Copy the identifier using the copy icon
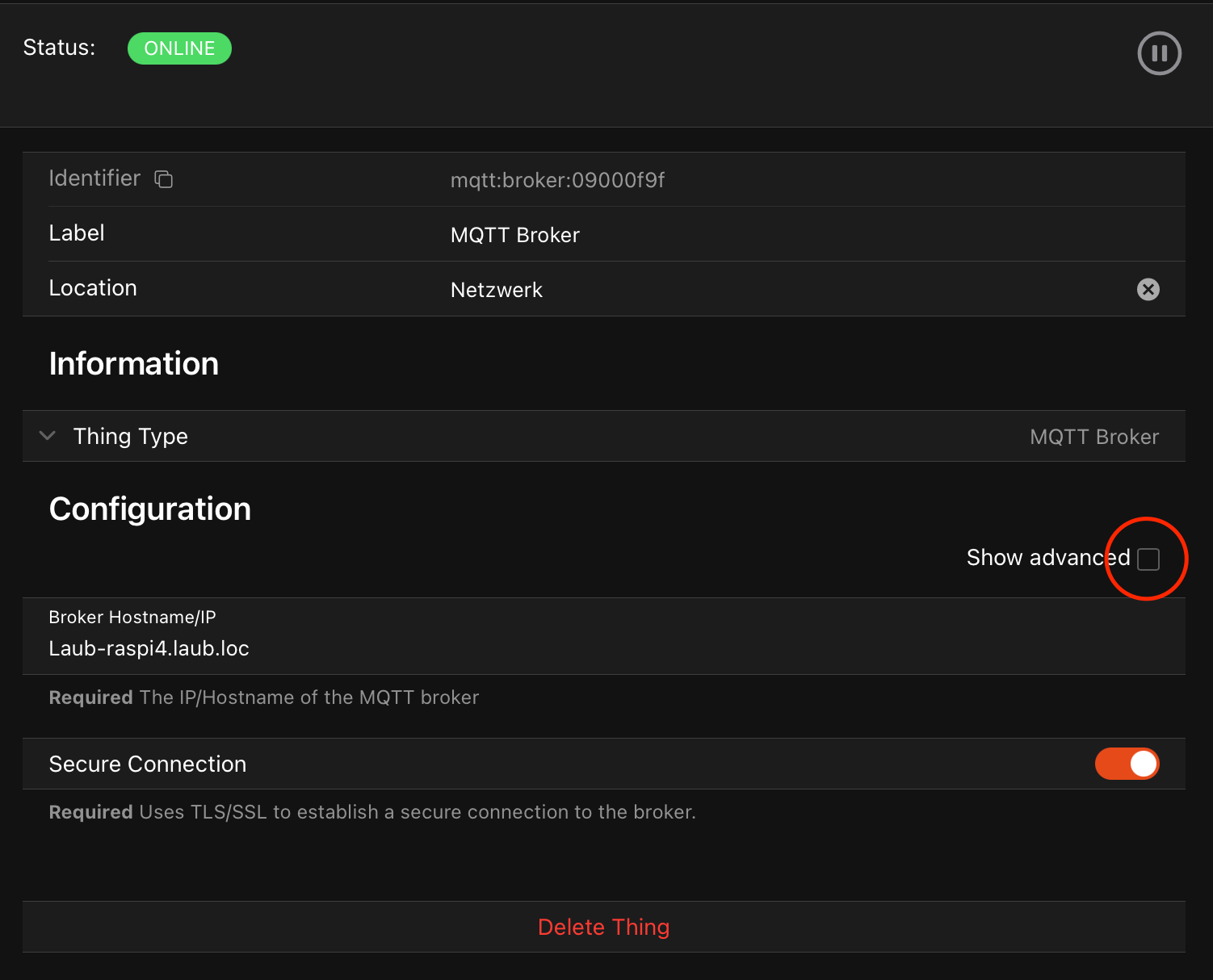Screen dimensions: 1213x980 (164, 179)
